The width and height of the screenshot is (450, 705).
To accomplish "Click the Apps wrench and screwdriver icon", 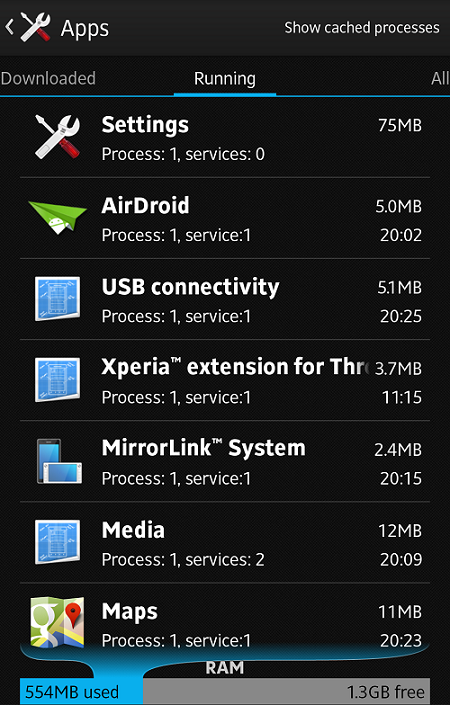I will pyautogui.click(x=36, y=27).
